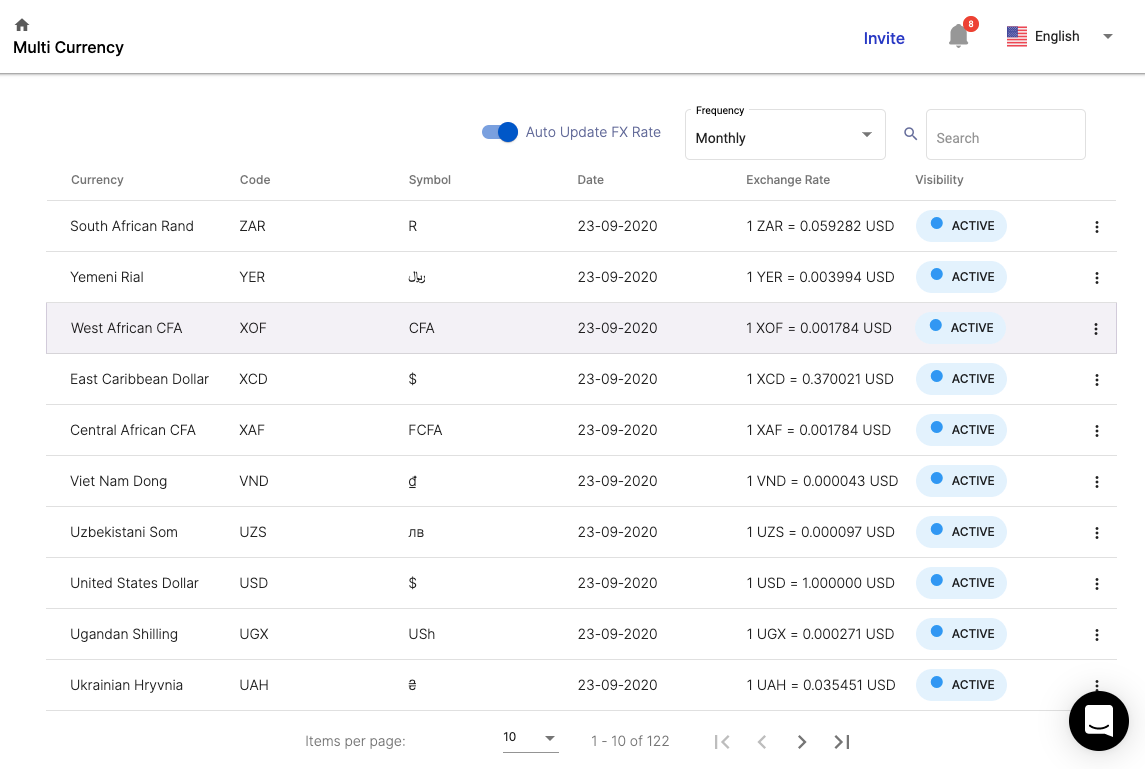Viewport: 1145px width, 769px height.
Task: Open row menu for South African Rand
Action: point(1096,227)
